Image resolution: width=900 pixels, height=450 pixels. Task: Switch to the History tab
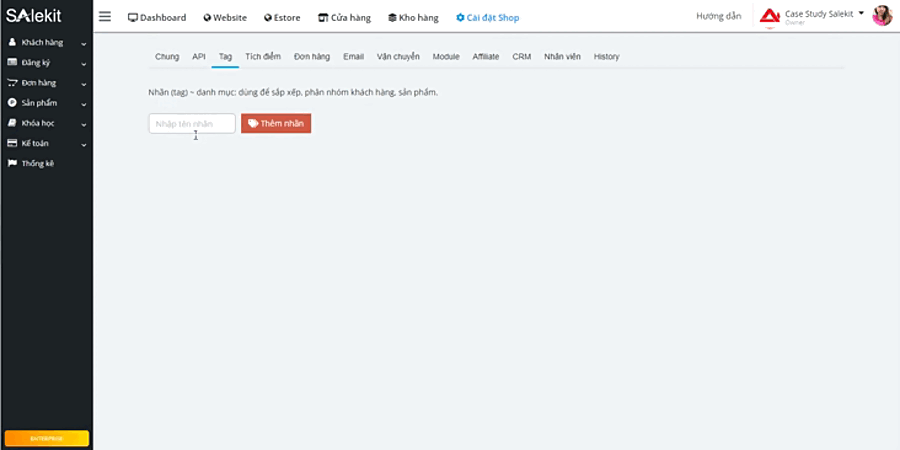[x=606, y=56]
